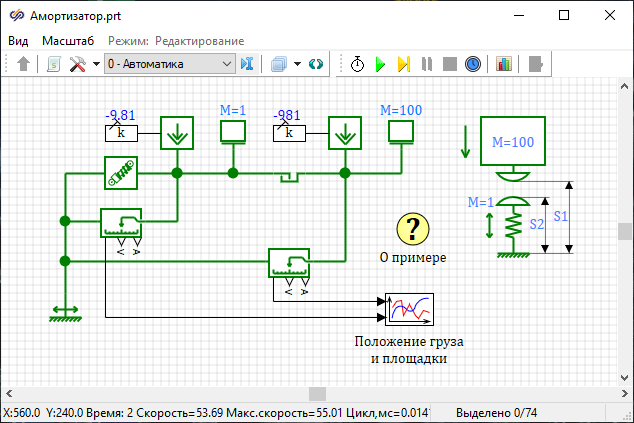Pause the simulation

pyautogui.click(x=427, y=64)
